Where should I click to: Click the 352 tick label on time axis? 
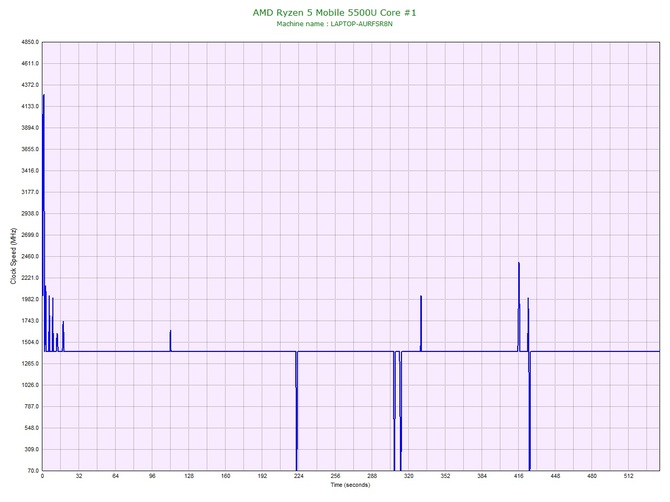tap(445, 476)
